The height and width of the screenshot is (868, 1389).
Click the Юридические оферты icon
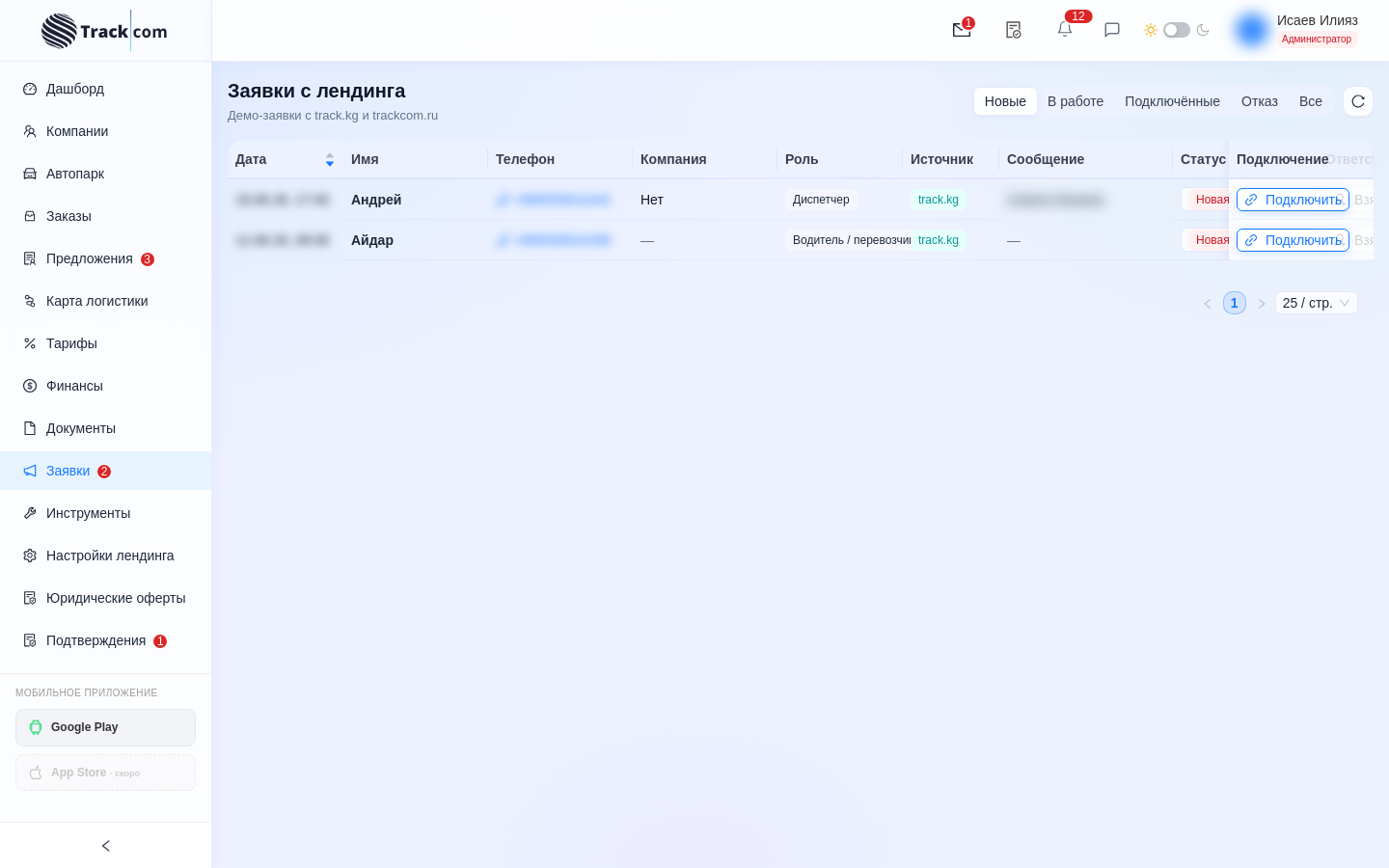[30, 598]
